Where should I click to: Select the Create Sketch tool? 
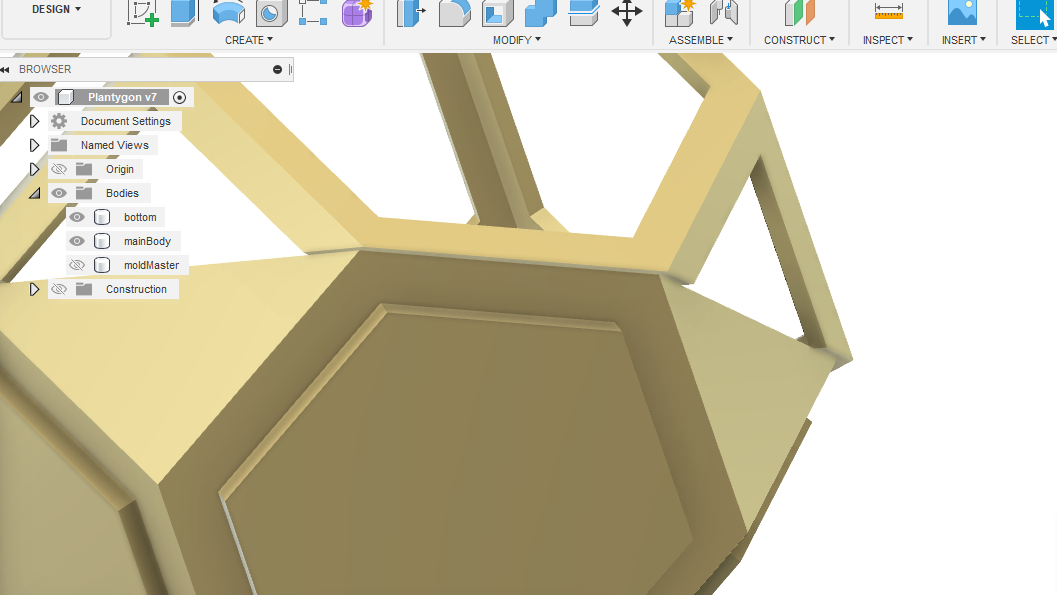(x=142, y=14)
